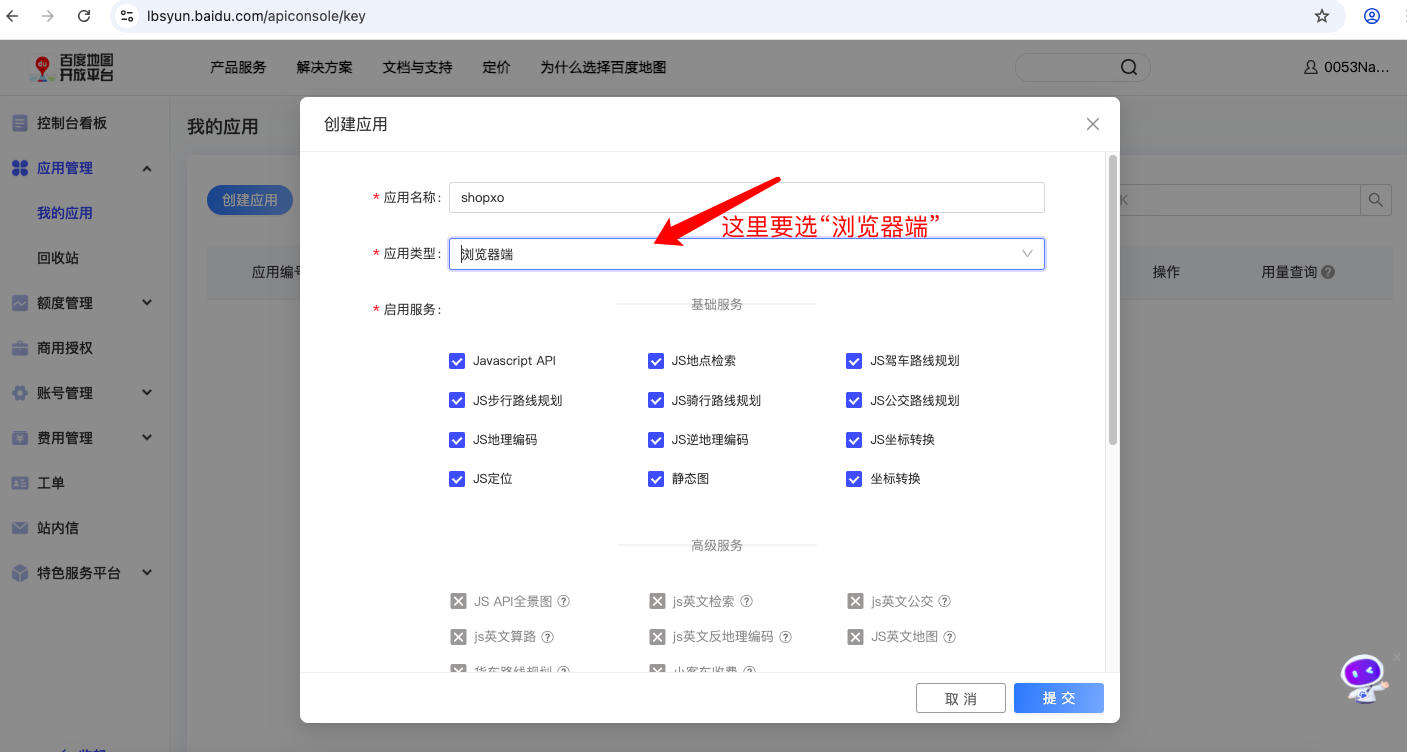The height and width of the screenshot is (752, 1407).
Task: Expand the 额度管理 chevron
Action: coord(147,303)
